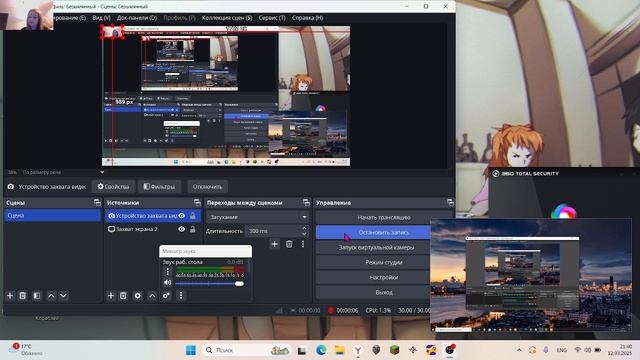
Task: Hide the Устройство захвата видео source
Action: tap(182, 216)
